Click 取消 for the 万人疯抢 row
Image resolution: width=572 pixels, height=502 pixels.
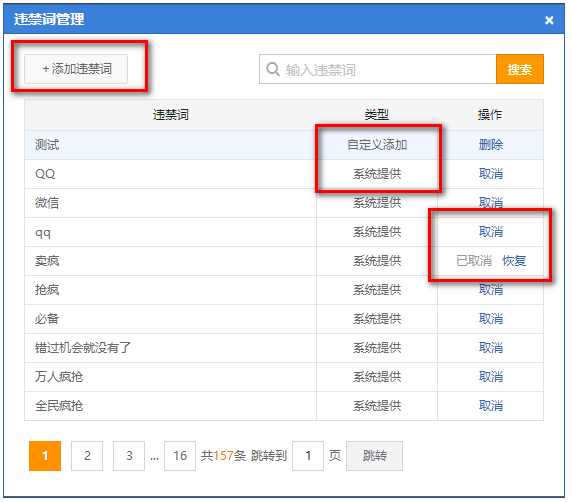coord(491,376)
